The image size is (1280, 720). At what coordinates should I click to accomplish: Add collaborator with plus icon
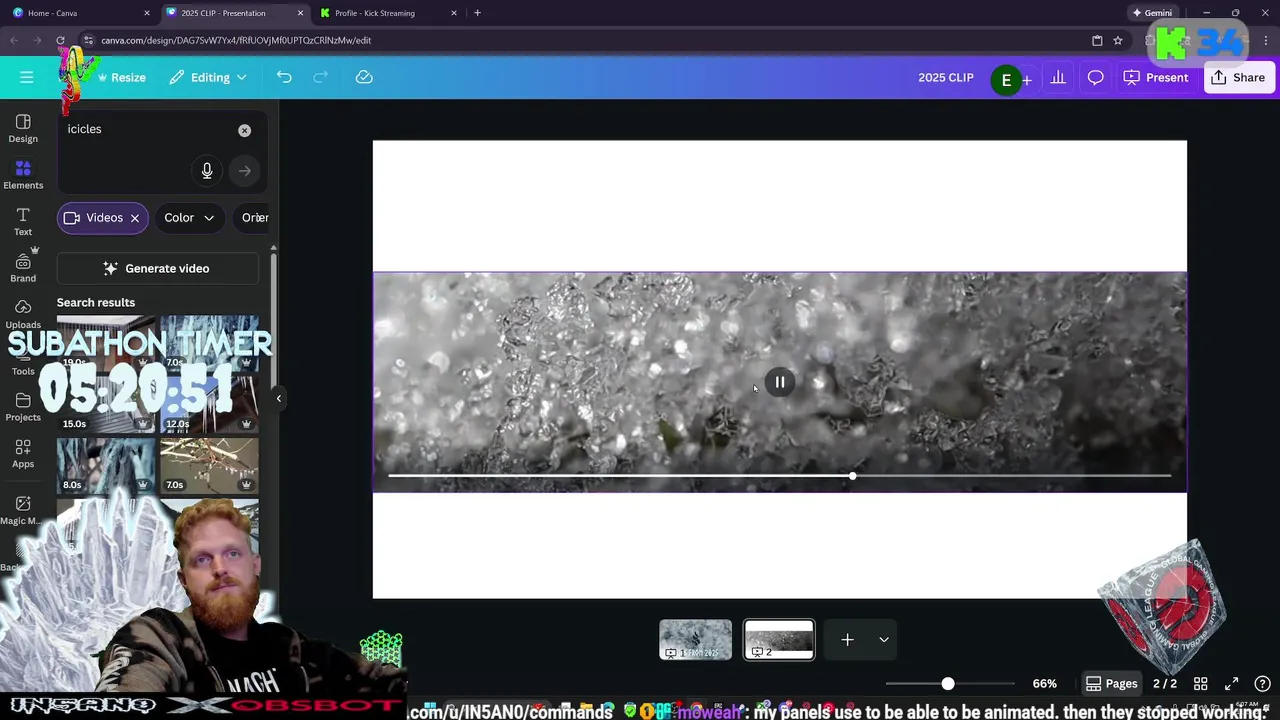(1027, 80)
